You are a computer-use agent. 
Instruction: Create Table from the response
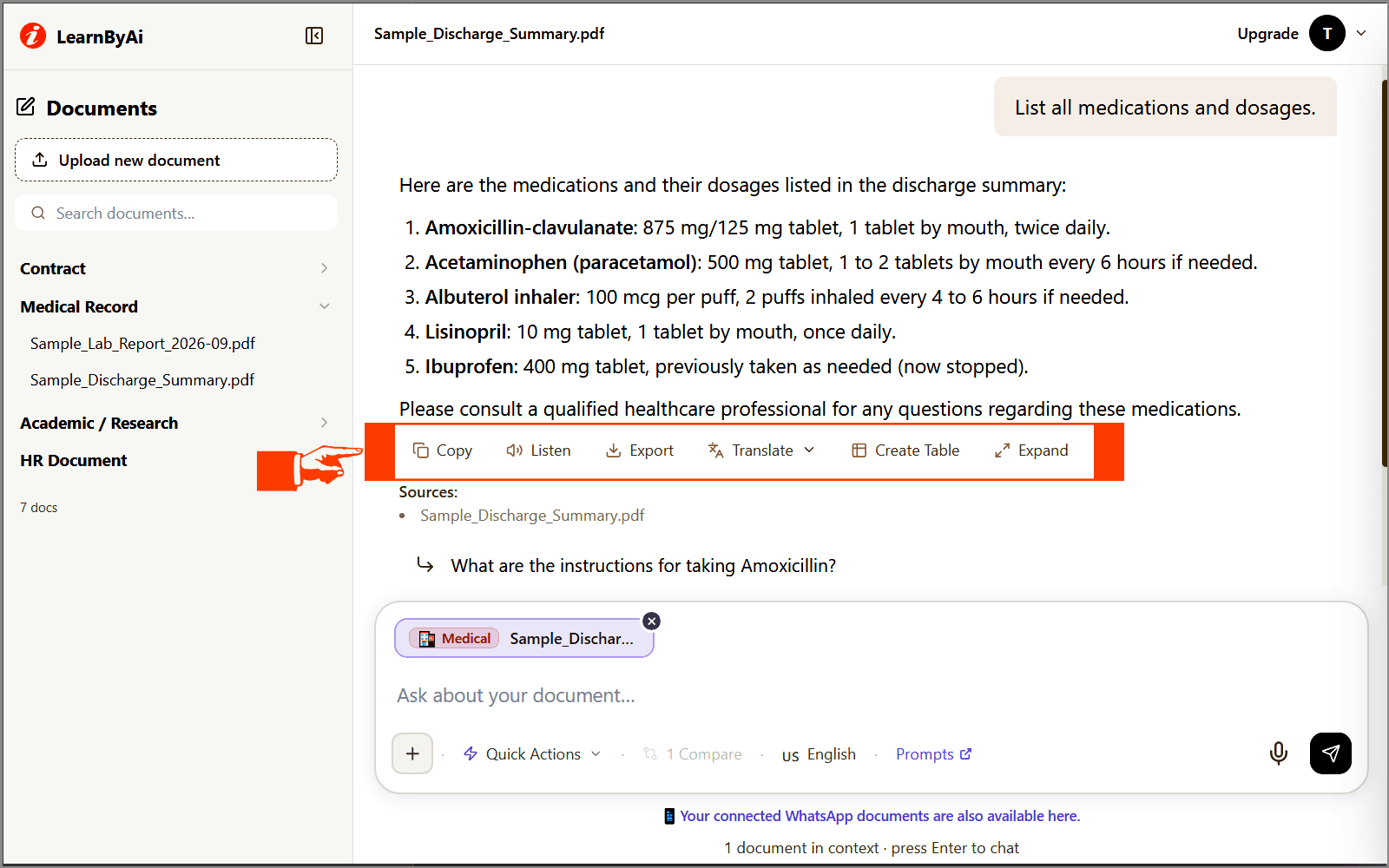coord(905,450)
